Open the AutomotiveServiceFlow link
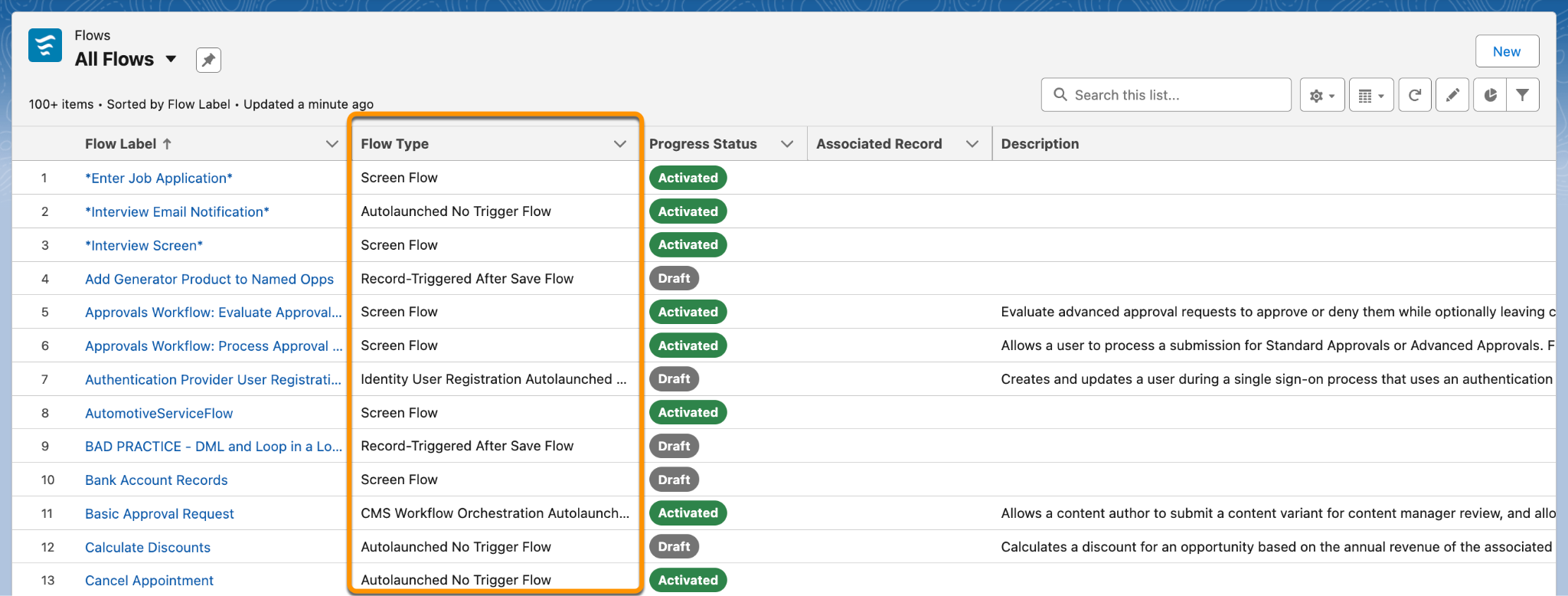This screenshot has width=1568, height=596. (158, 413)
